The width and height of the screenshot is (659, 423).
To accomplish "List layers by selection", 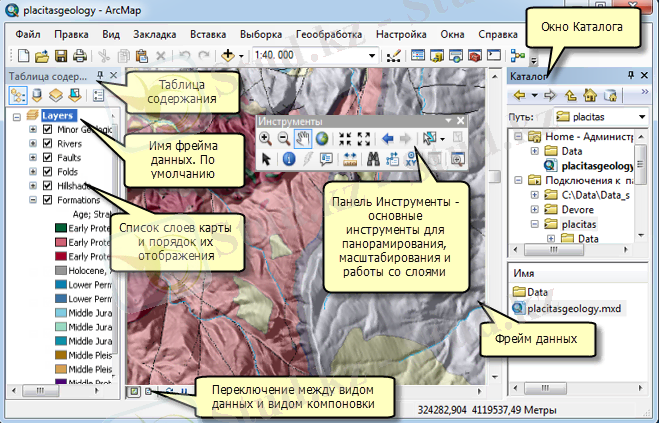I will (75, 95).
